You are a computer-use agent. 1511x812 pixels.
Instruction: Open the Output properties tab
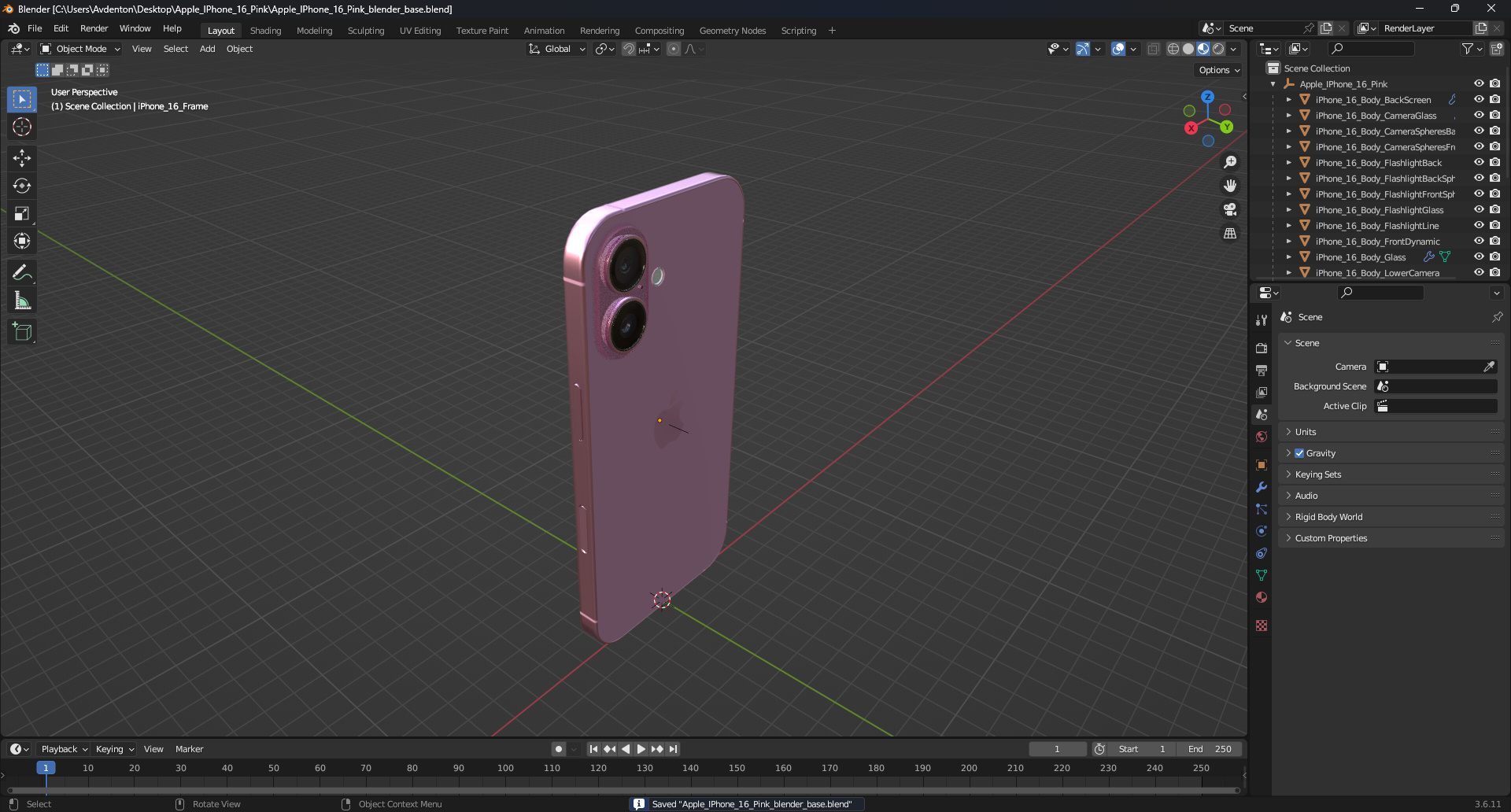pyautogui.click(x=1262, y=370)
